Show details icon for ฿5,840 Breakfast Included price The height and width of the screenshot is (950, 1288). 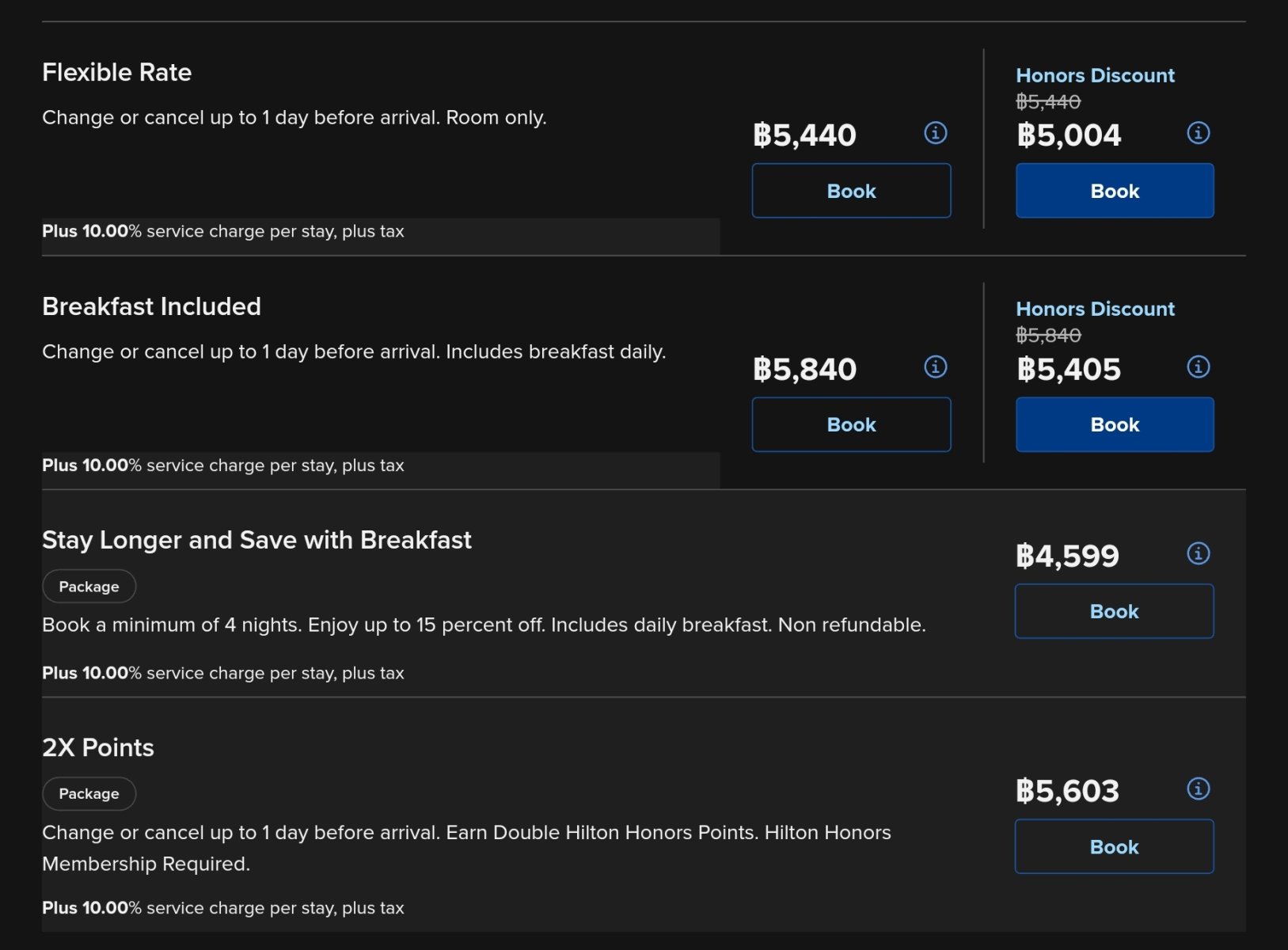[x=935, y=367]
